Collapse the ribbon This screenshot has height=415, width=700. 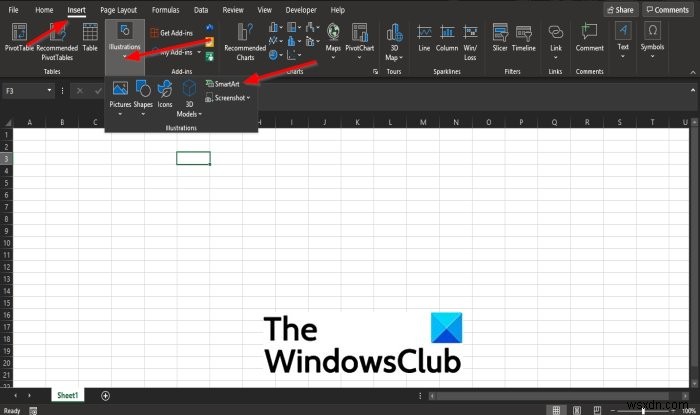tap(693, 72)
